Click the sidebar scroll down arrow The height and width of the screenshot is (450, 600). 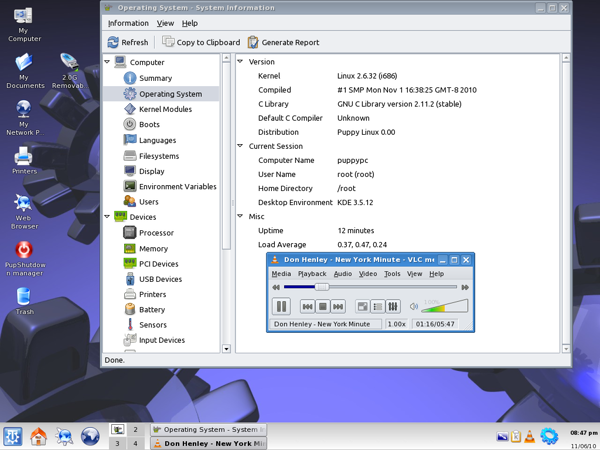226,349
